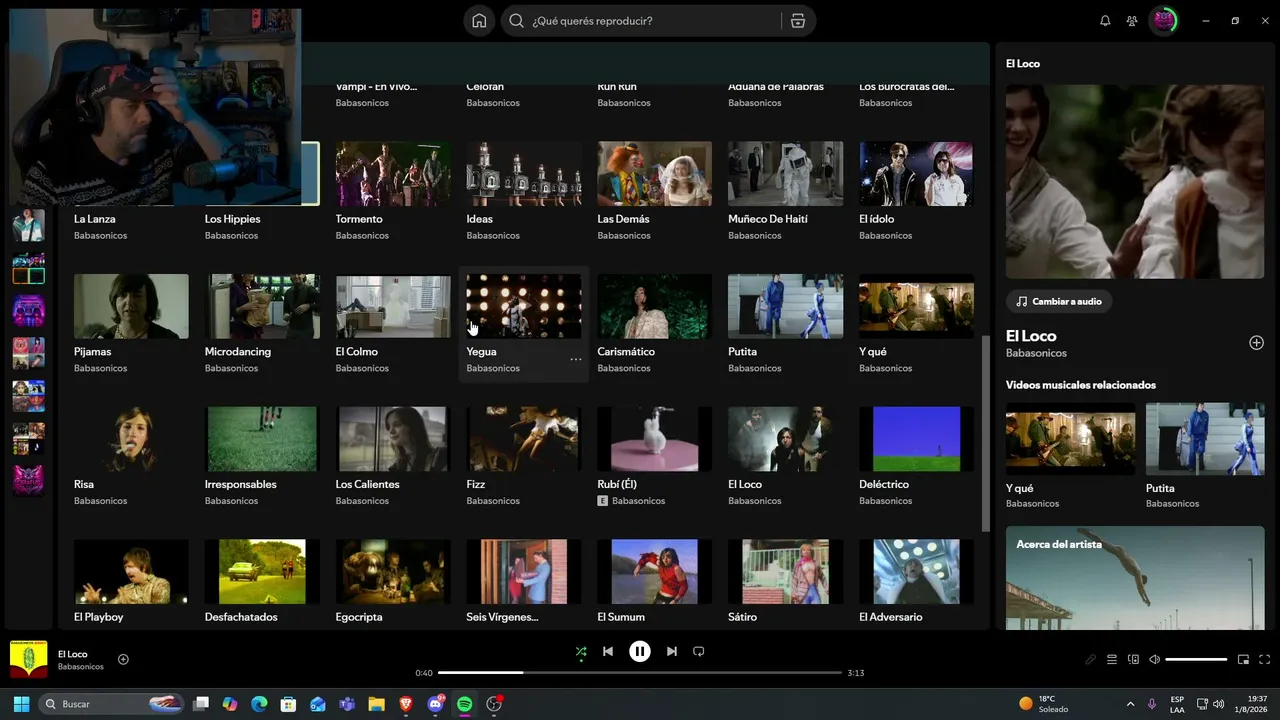Skip to the next track
The height and width of the screenshot is (720, 1280).
[x=672, y=652]
